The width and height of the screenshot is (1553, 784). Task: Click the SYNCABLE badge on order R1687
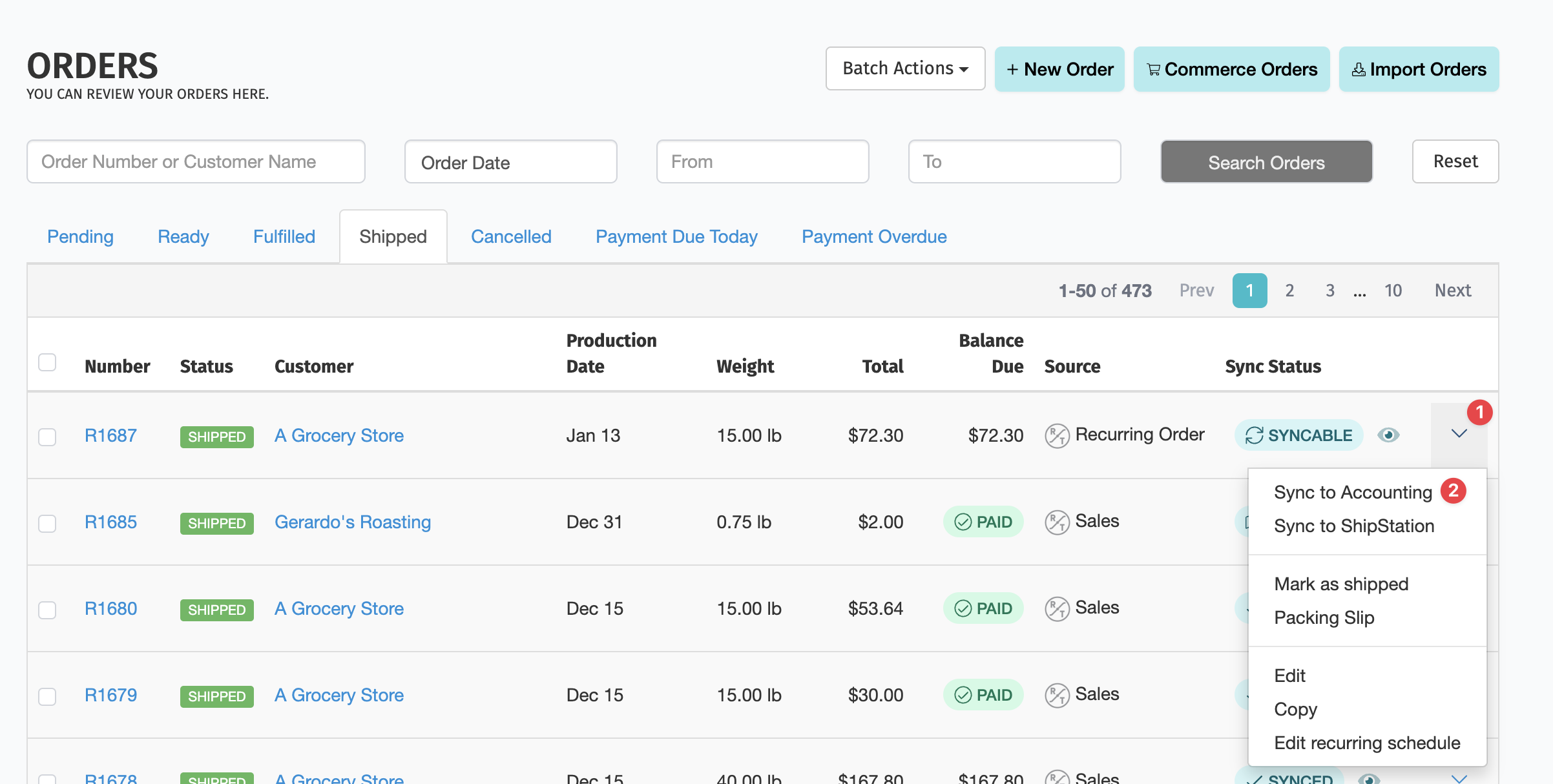(x=1298, y=435)
